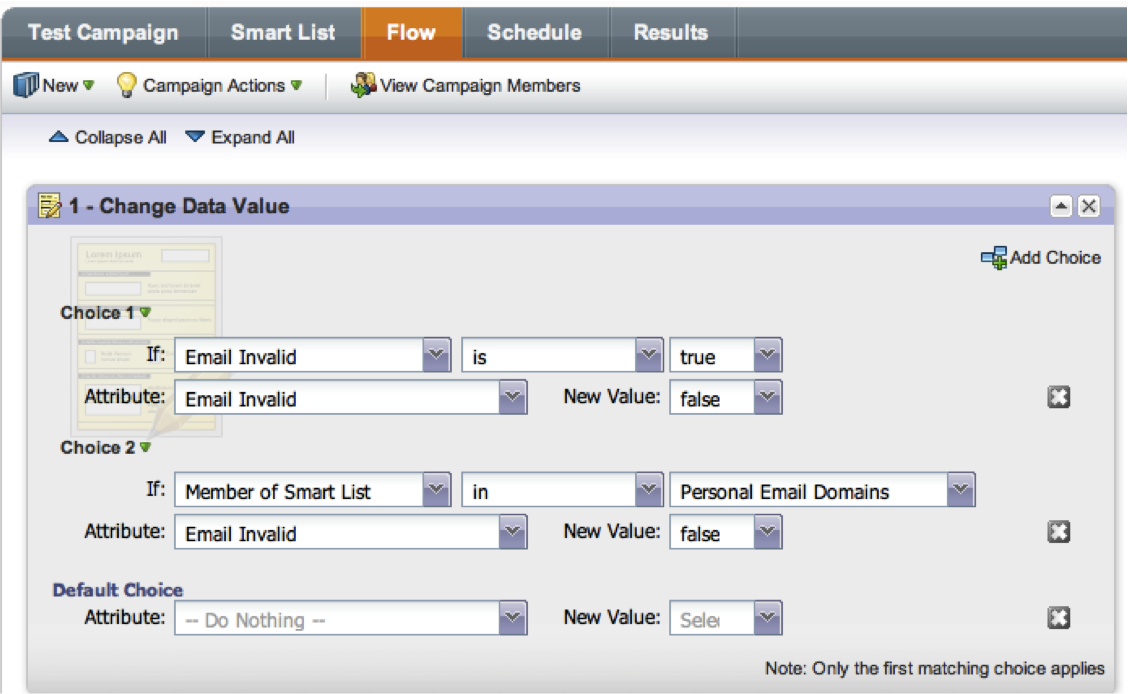The height and width of the screenshot is (694, 1128).
Task: Open the Schedule tab
Action: [534, 32]
